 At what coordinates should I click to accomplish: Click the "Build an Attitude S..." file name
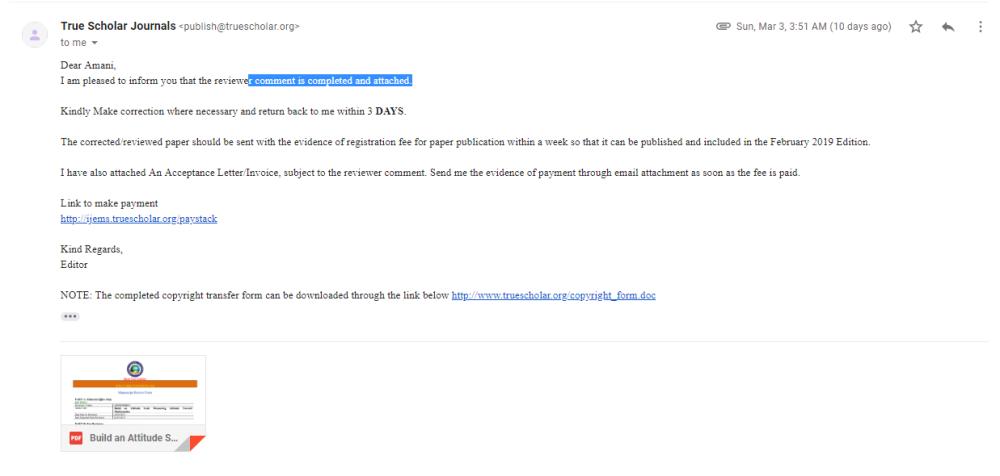tap(135, 439)
